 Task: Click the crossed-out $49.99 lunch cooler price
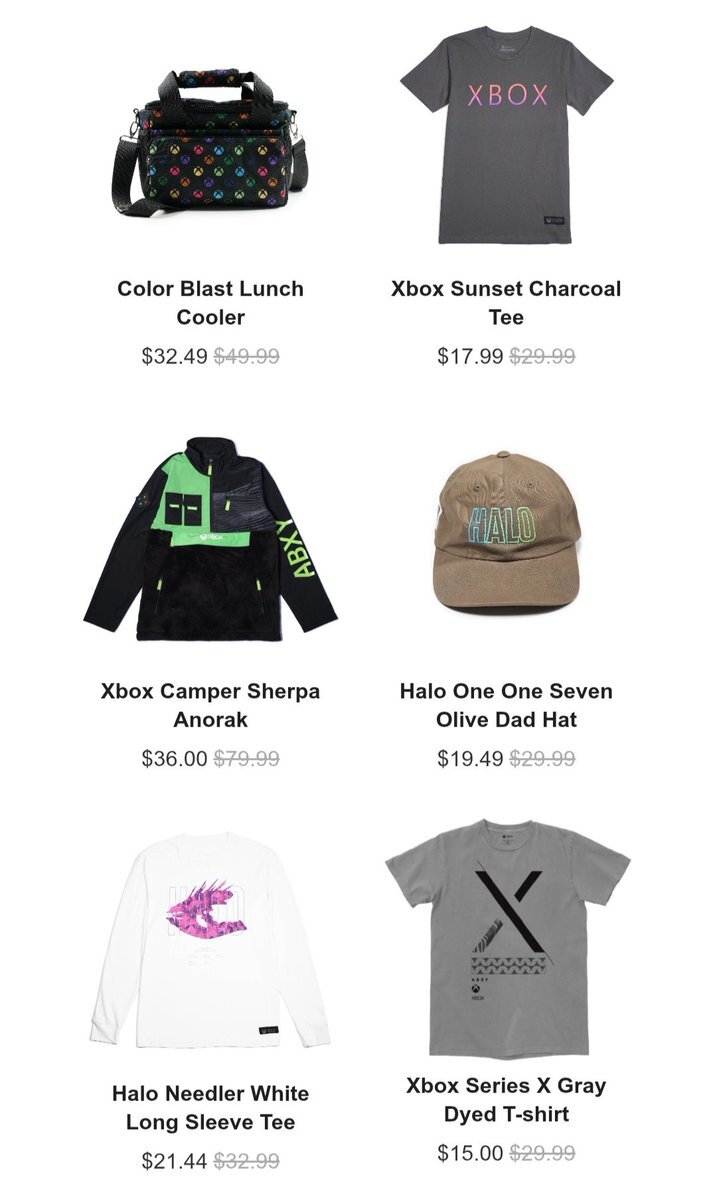click(246, 356)
